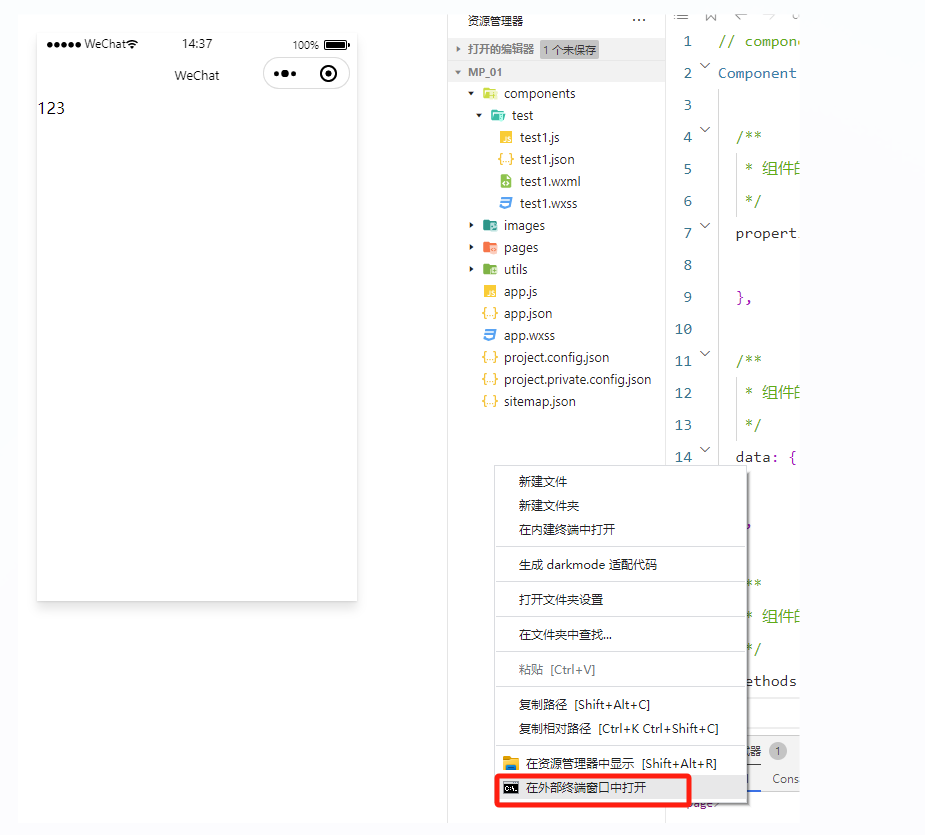Open 打开文件夹设置 from the menu
The image size is (925, 835).
pos(621,600)
